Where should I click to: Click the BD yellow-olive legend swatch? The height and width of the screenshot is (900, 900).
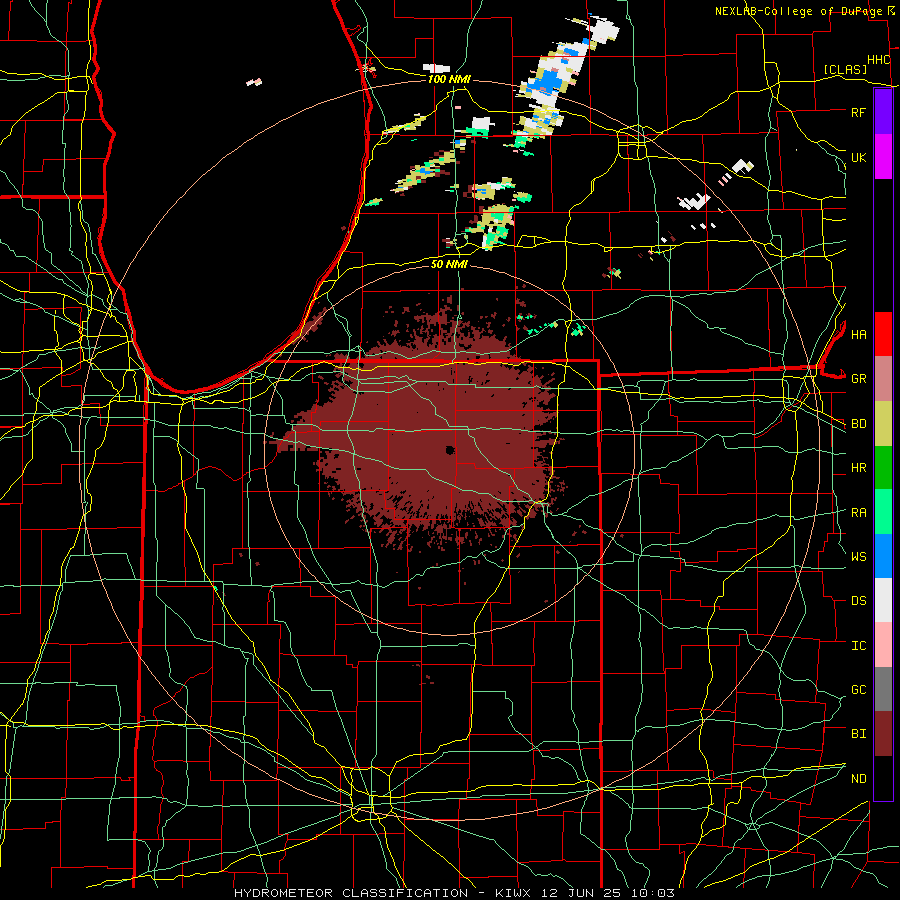point(883,424)
